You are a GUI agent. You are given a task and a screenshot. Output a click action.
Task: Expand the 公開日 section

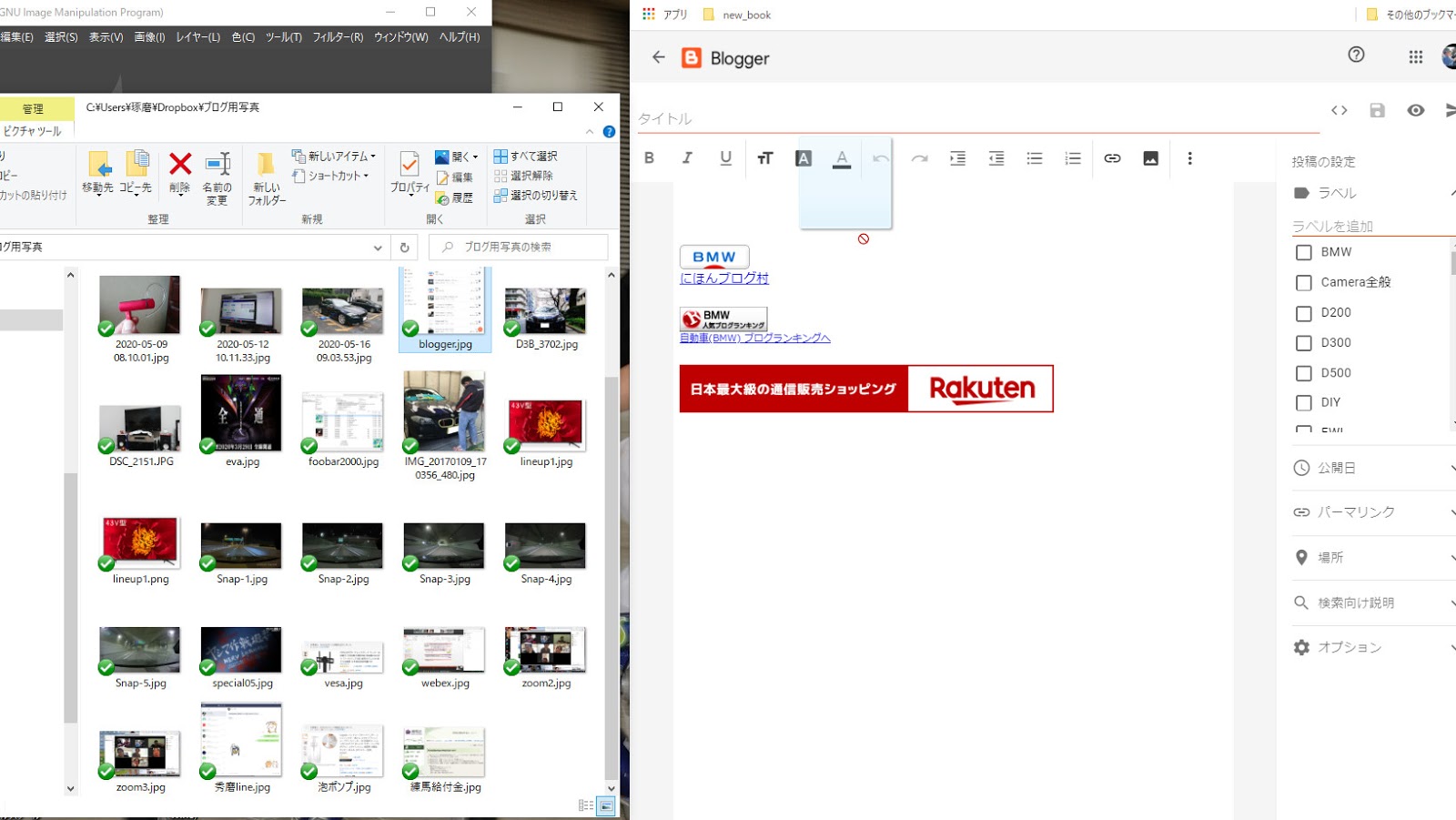click(x=1374, y=468)
